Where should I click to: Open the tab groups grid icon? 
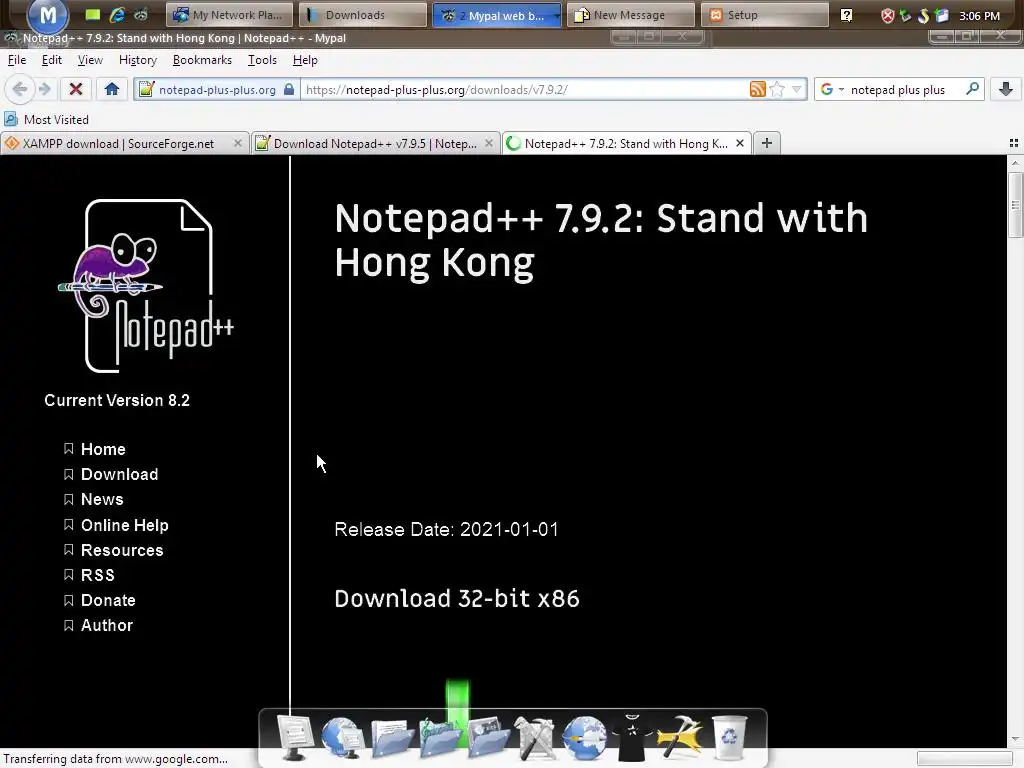(1014, 143)
